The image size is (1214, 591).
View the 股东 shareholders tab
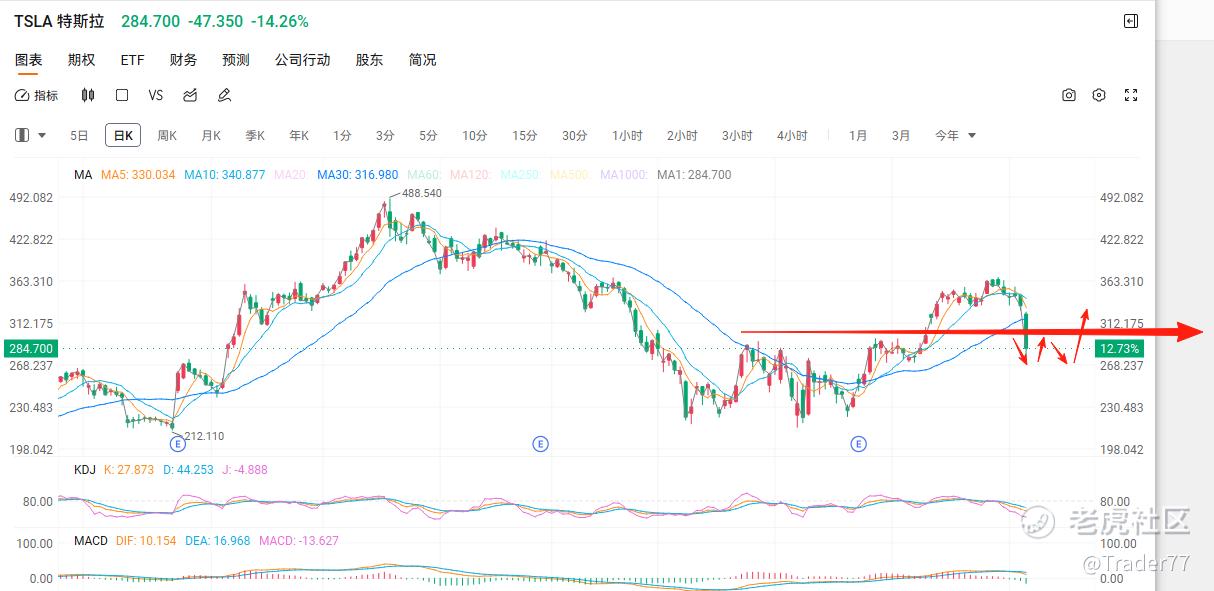point(369,60)
